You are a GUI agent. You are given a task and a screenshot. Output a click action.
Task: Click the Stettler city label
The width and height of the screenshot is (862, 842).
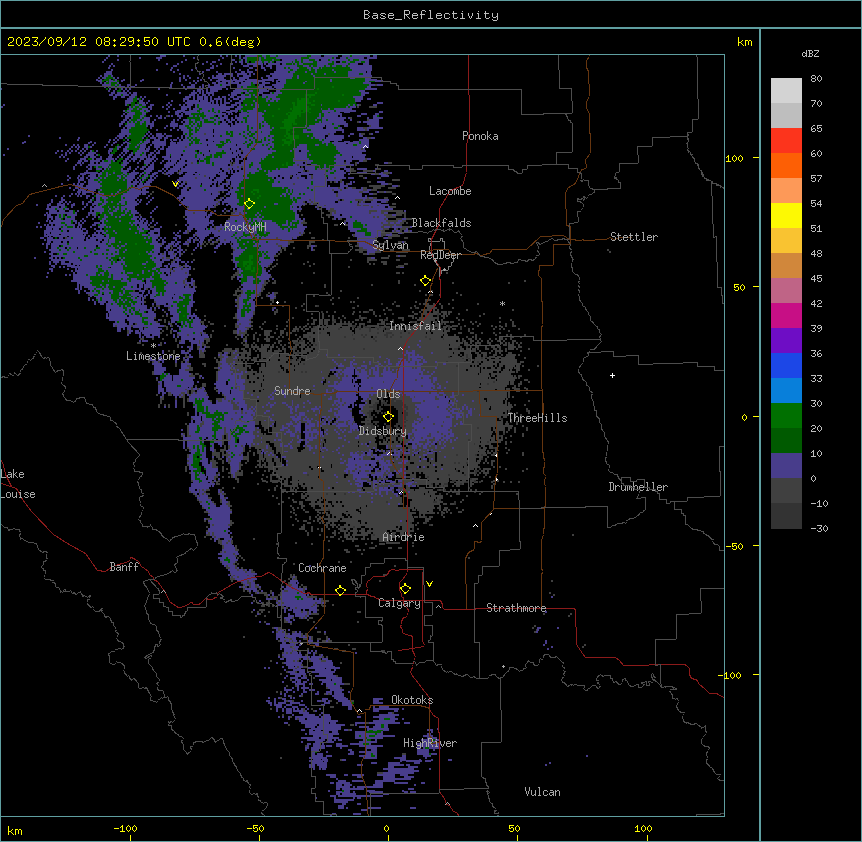[634, 237]
